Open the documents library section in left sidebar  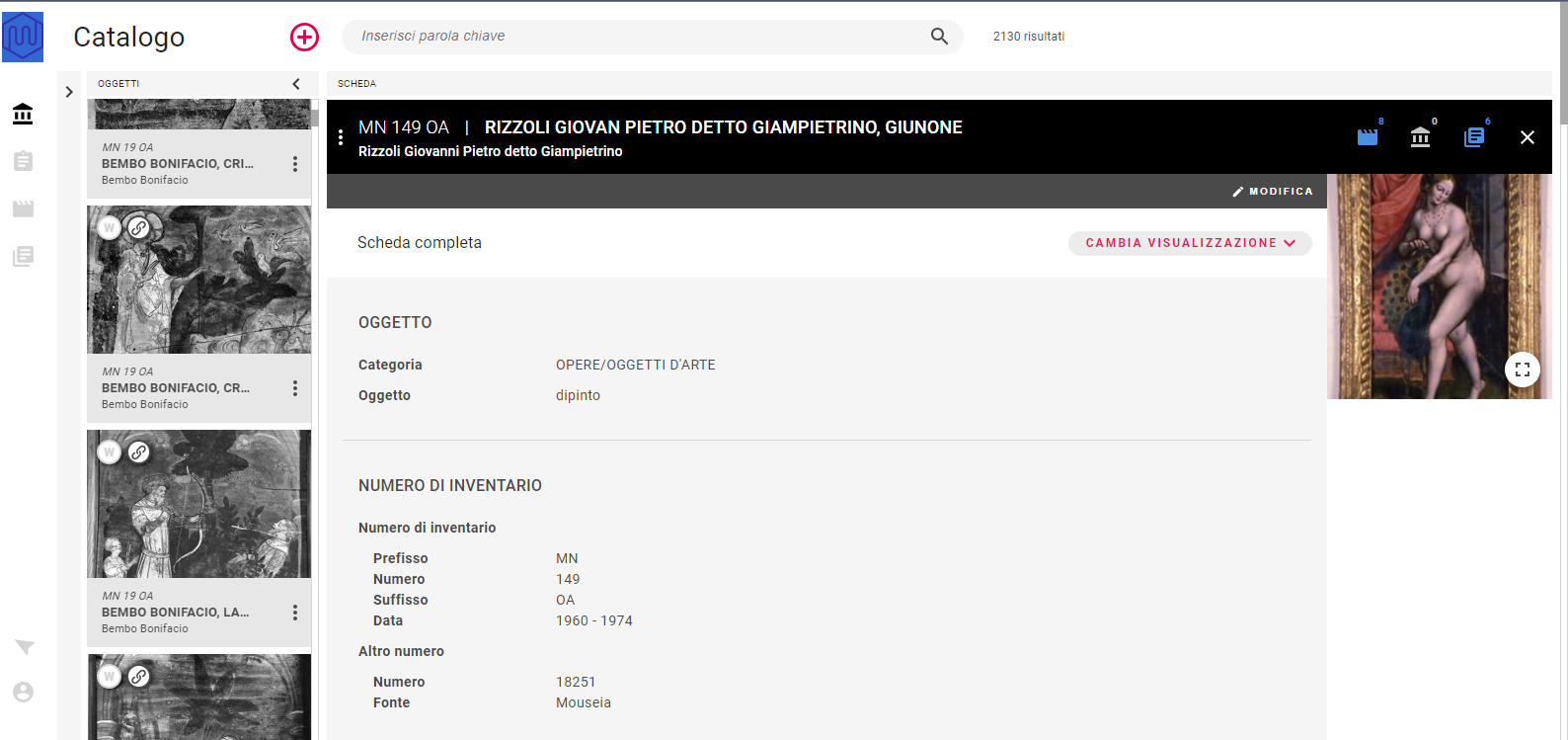(x=23, y=256)
